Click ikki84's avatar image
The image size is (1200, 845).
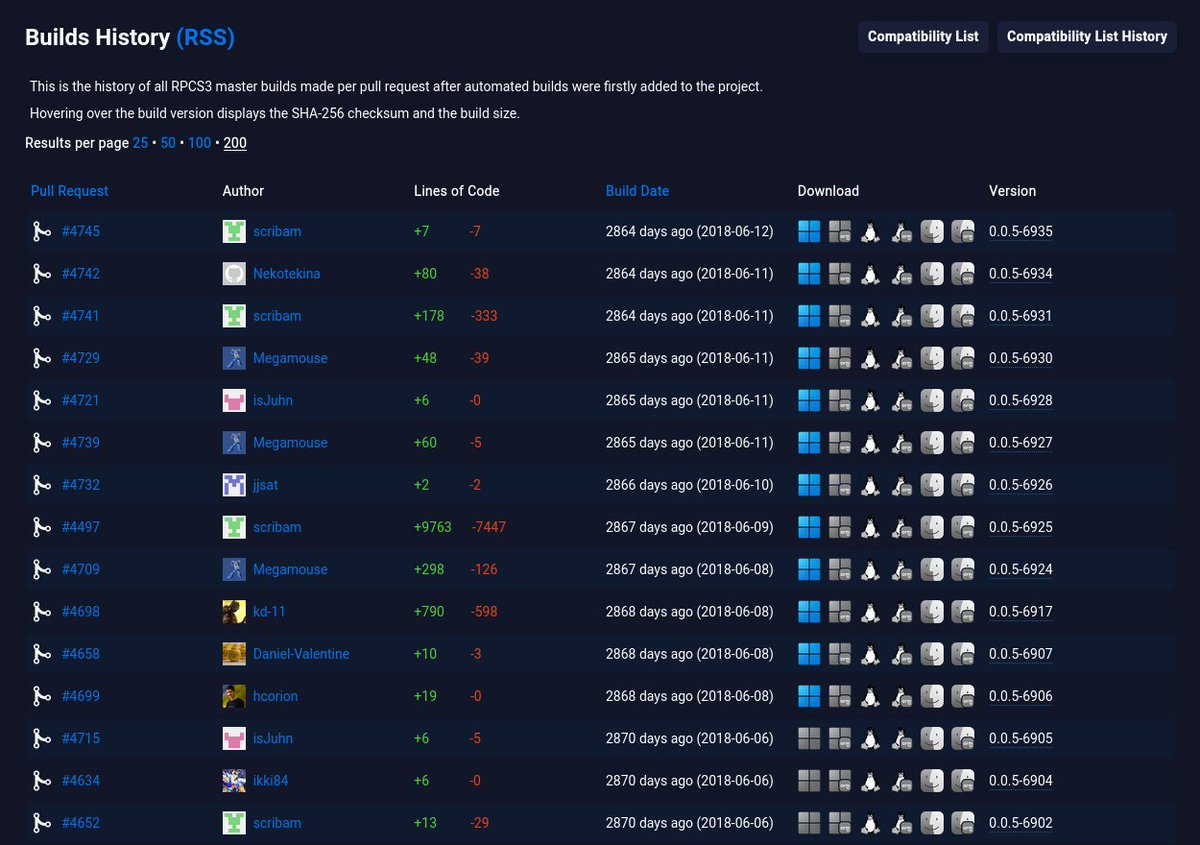click(x=234, y=780)
